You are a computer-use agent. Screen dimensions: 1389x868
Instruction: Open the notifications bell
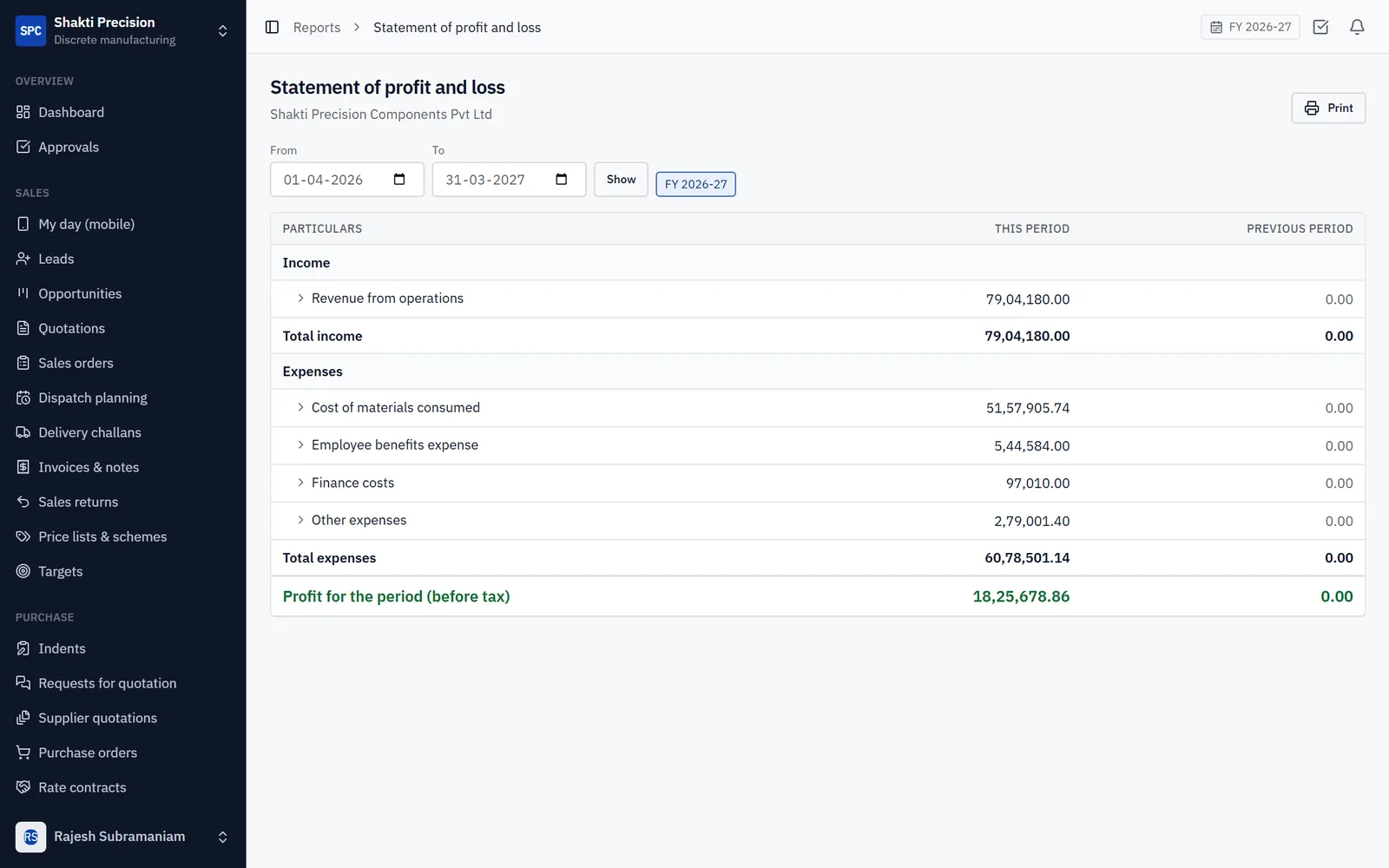click(x=1357, y=27)
